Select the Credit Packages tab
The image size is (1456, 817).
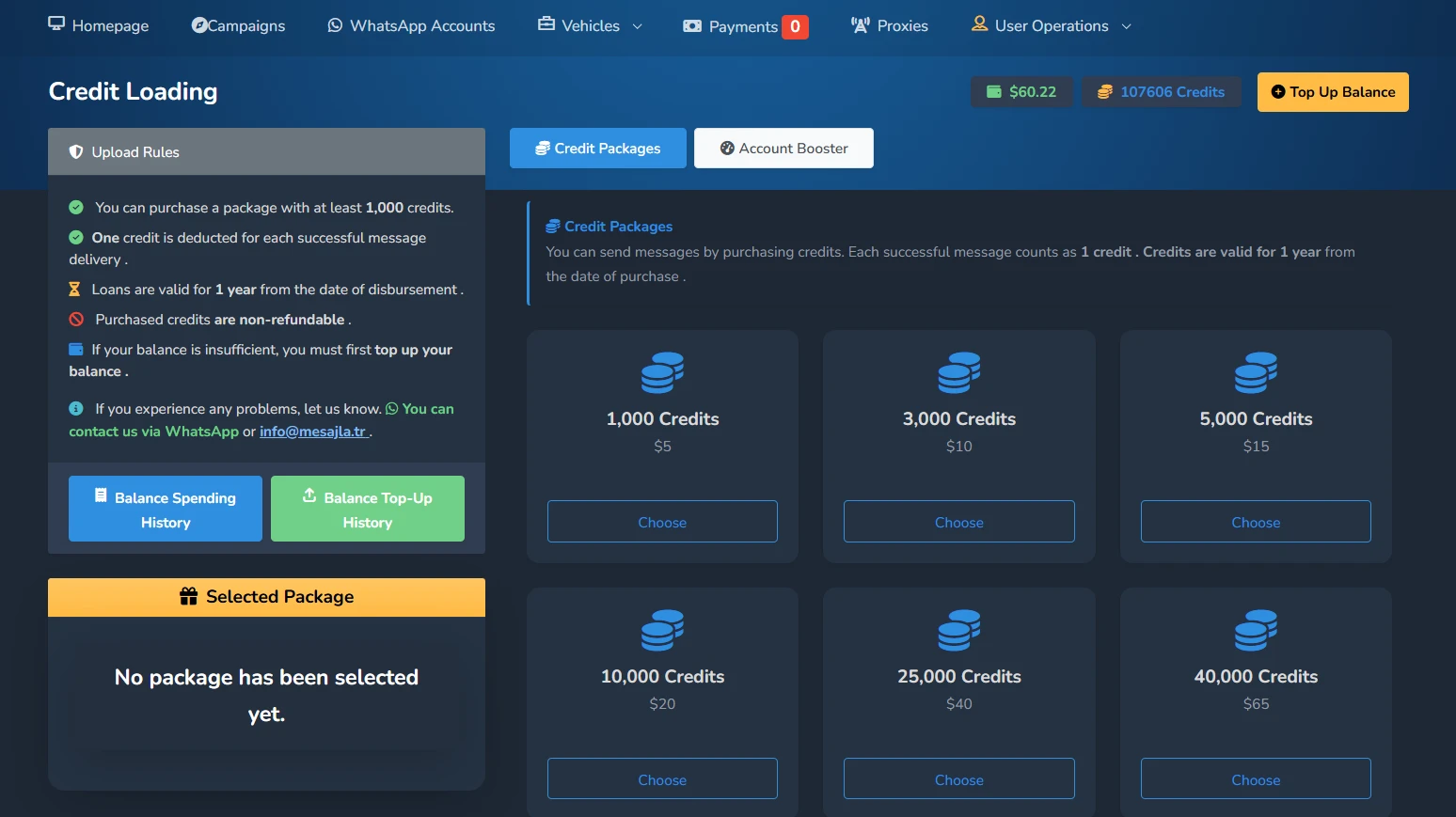[597, 149]
